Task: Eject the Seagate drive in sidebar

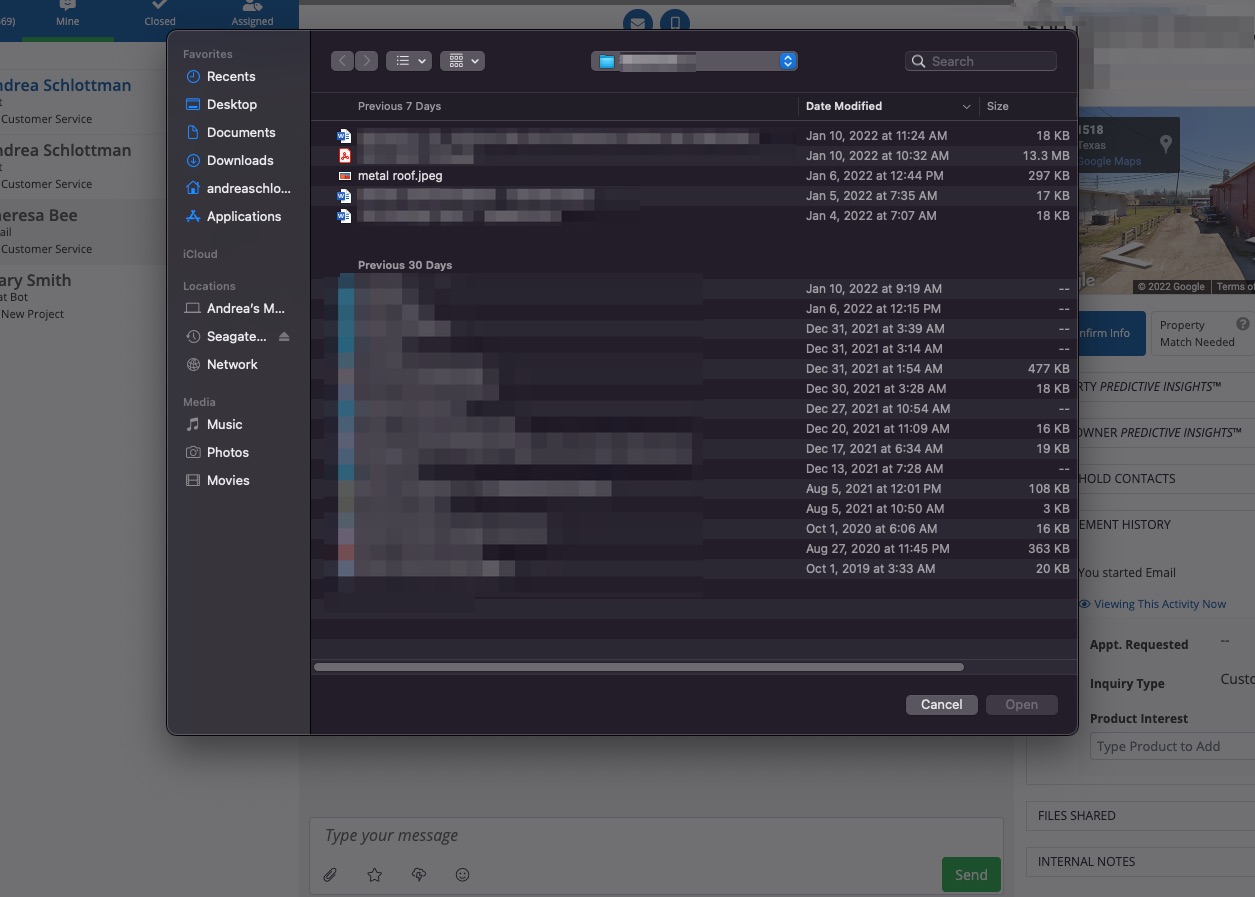Action: [284, 337]
